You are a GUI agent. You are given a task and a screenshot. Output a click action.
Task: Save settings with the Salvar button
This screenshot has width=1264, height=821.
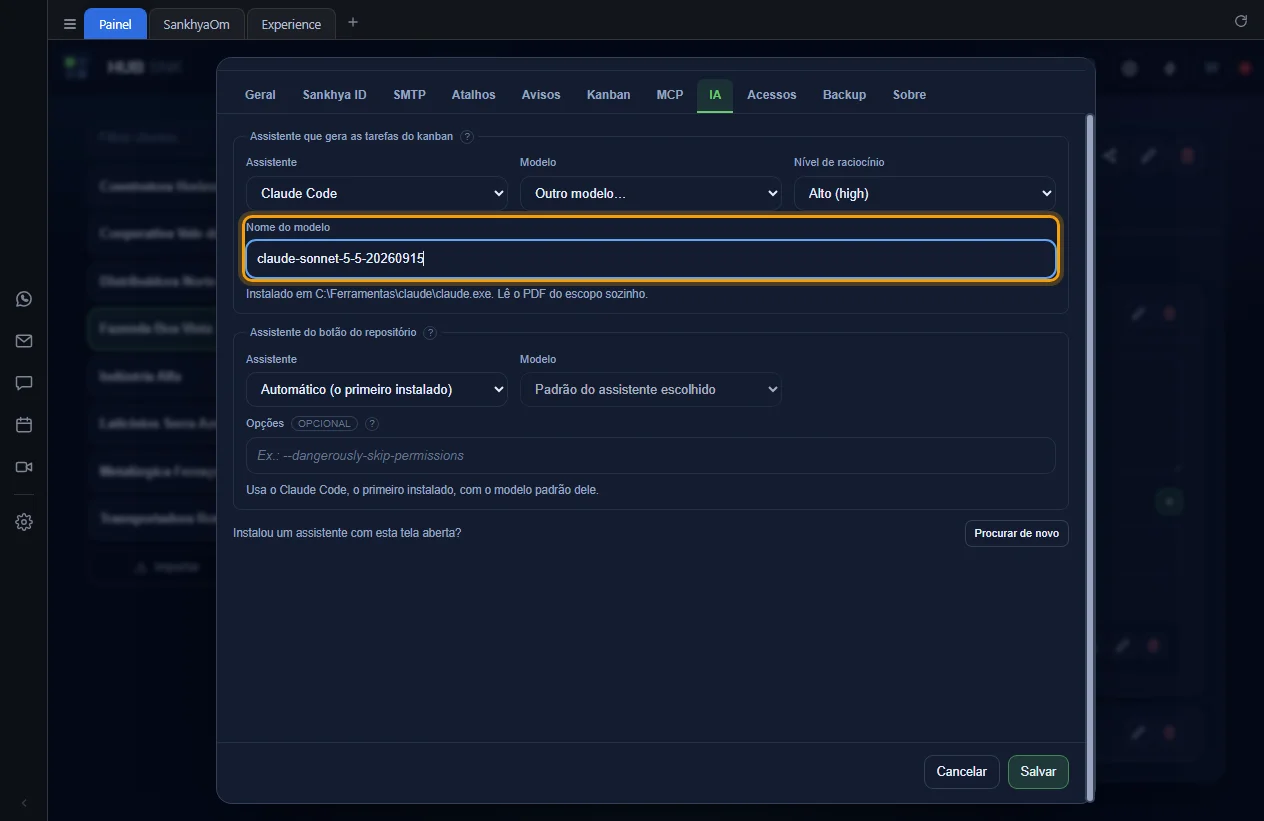(x=1039, y=772)
